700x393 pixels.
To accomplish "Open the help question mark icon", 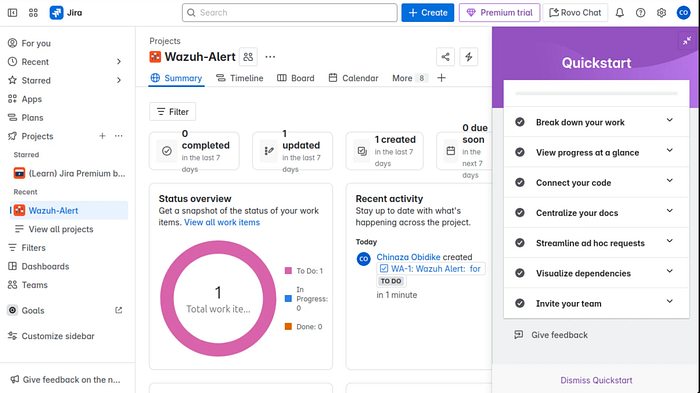I will click(641, 13).
